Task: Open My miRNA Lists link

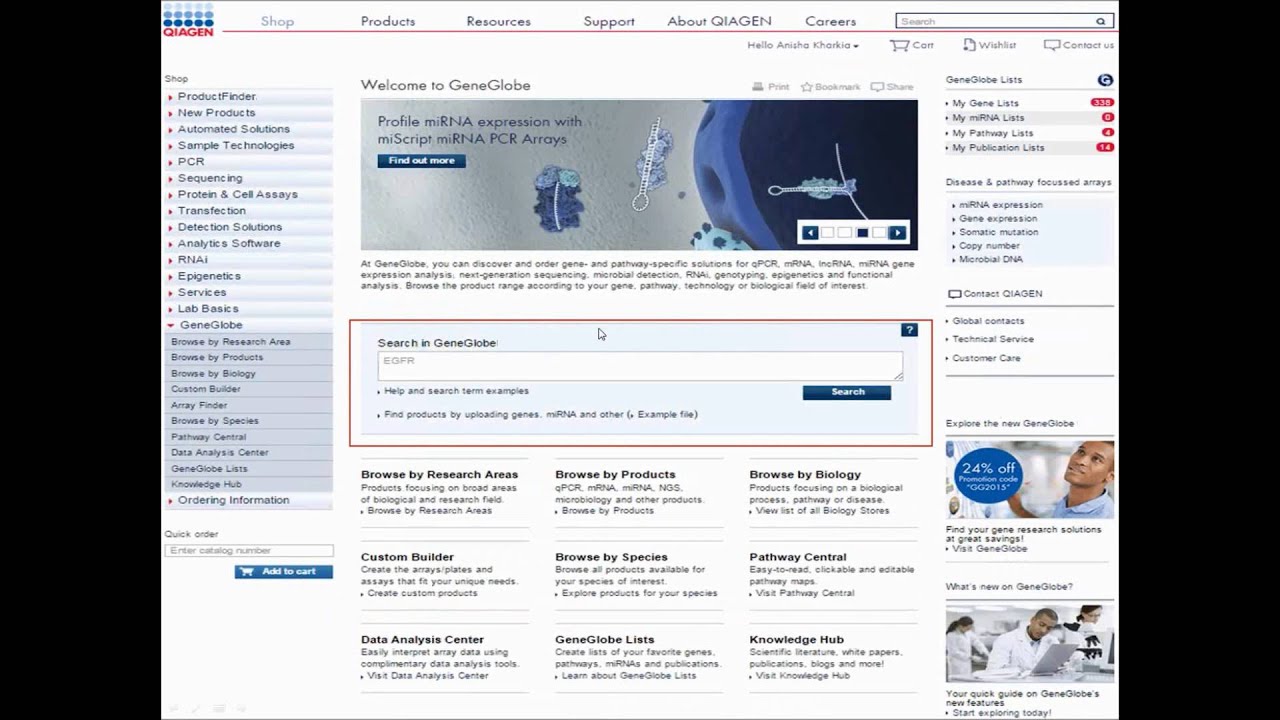Action: (x=988, y=118)
